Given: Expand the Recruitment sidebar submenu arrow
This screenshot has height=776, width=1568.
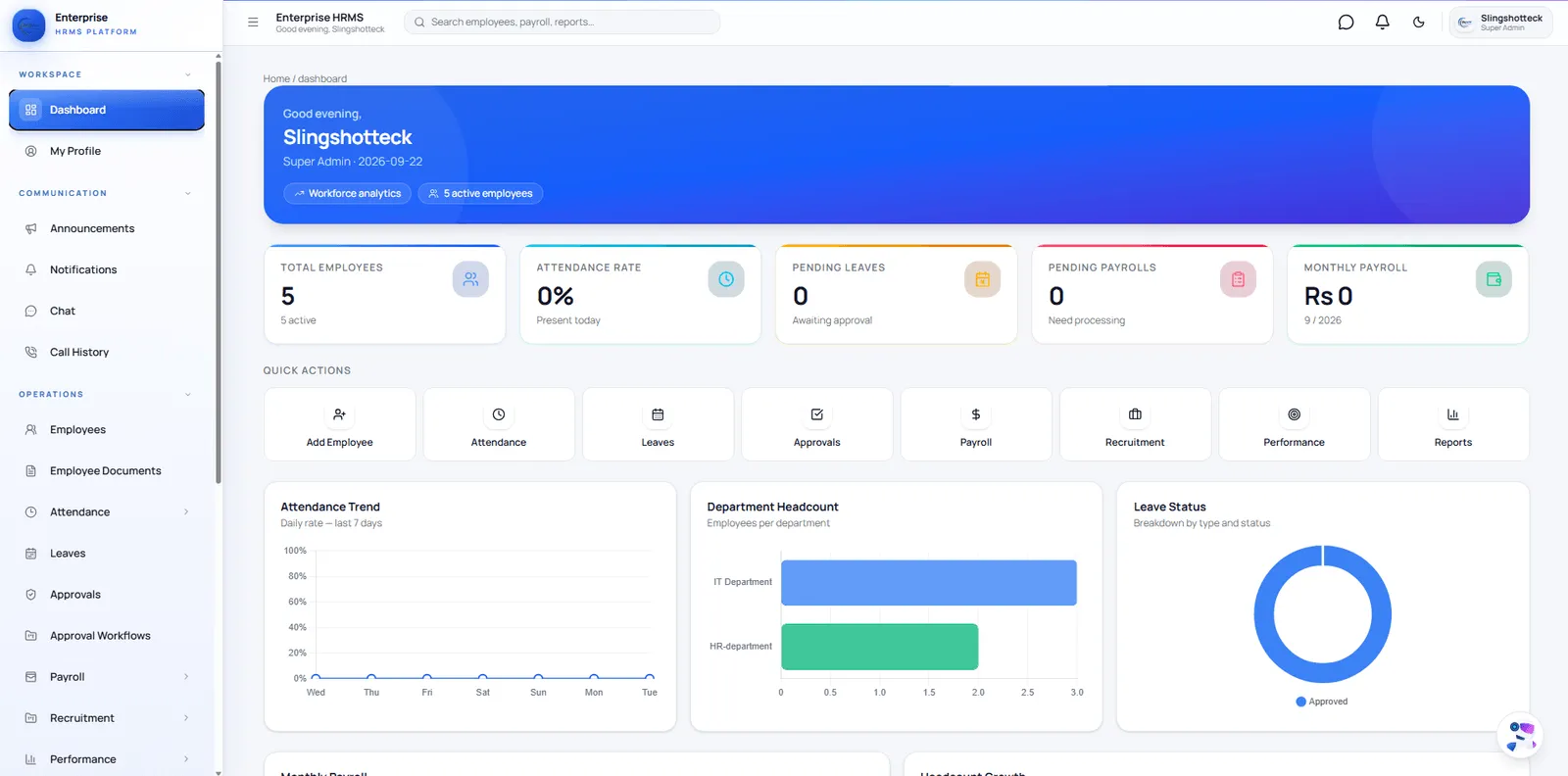Looking at the screenshot, I should (186, 717).
